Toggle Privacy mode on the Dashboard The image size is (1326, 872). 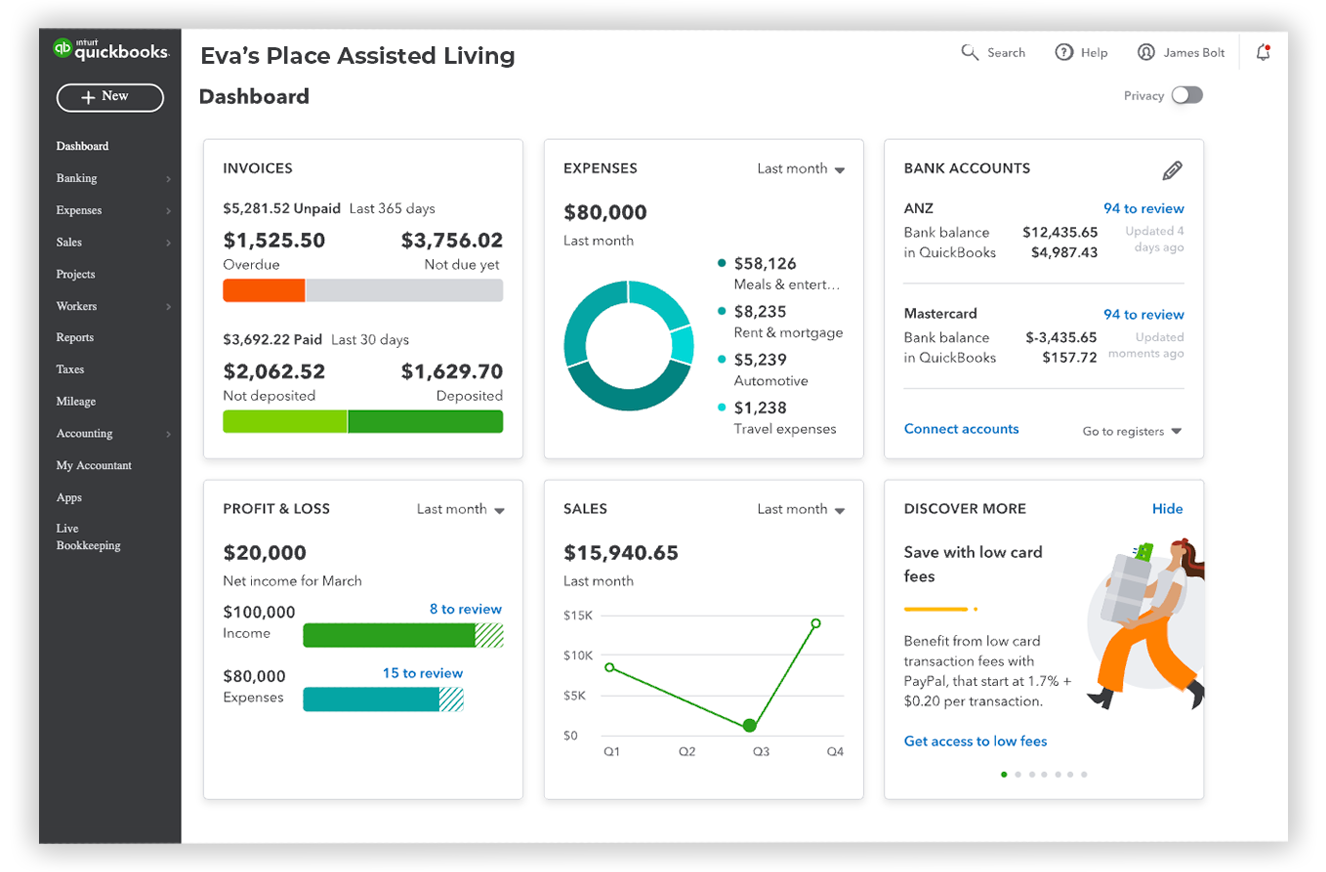[x=1187, y=96]
